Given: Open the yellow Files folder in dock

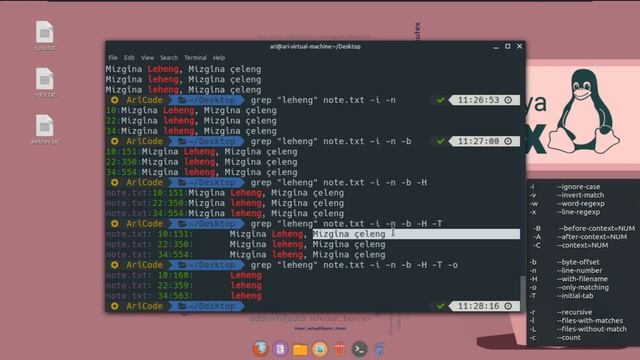Looking at the screenshot, I should tap(300, 349).
